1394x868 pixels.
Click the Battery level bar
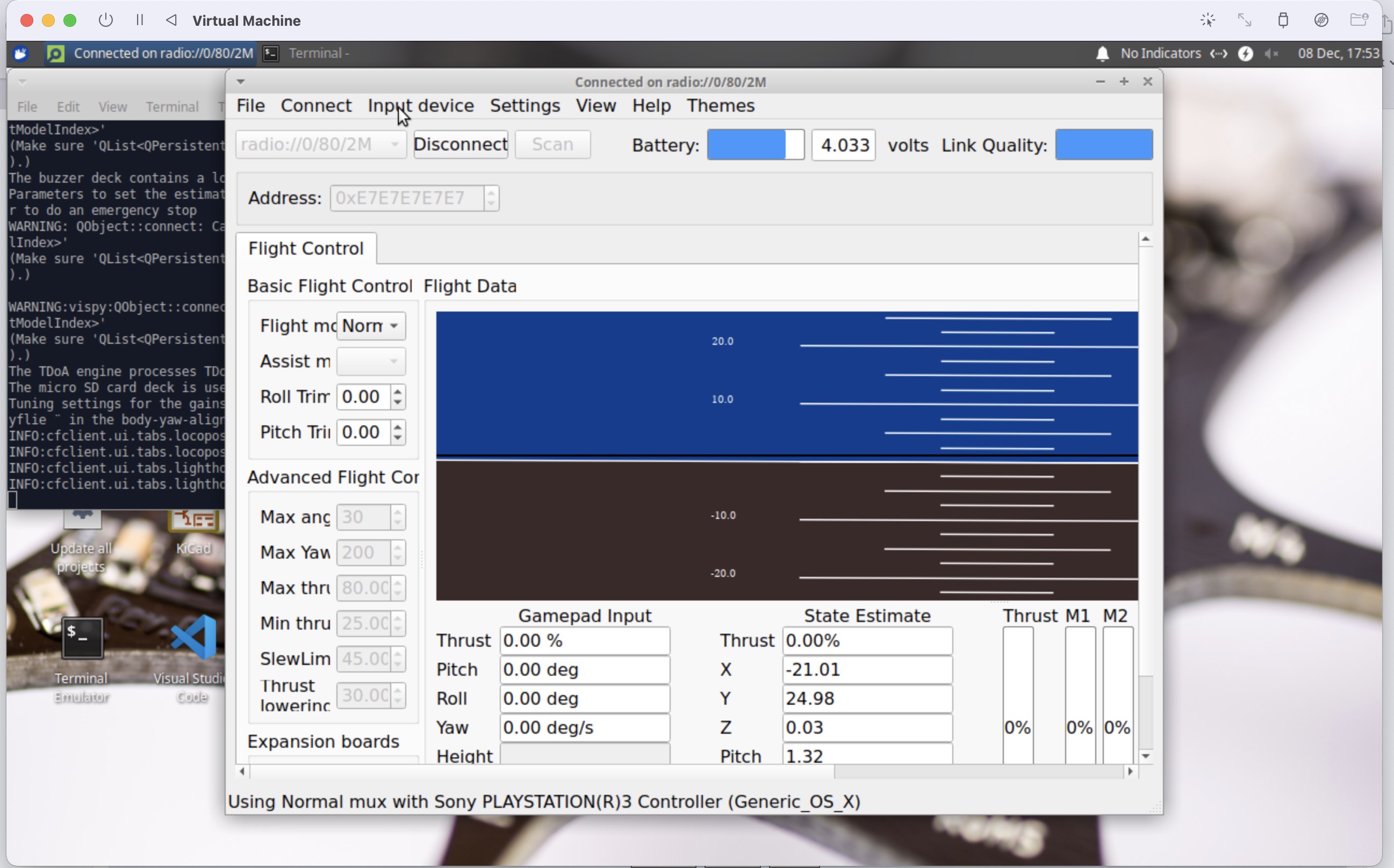point(755,144)
